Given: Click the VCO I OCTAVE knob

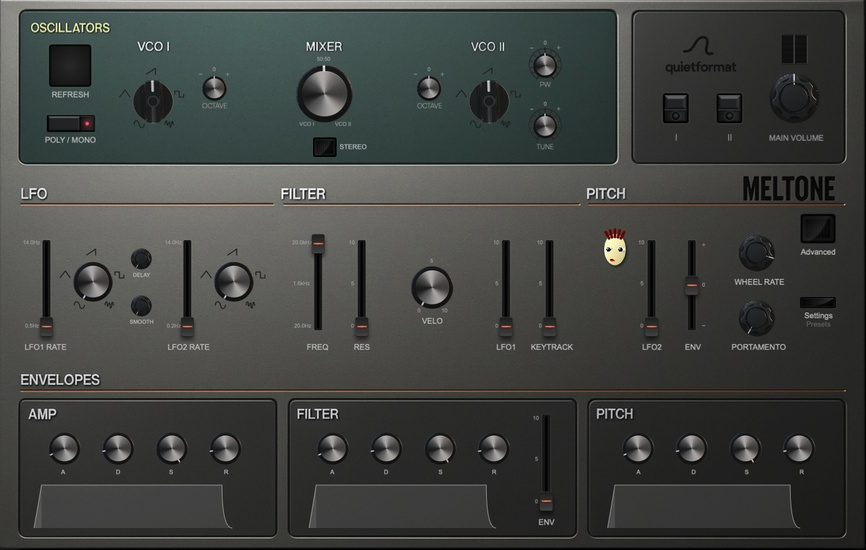Looking at the screenshot, I should click(214, 88).
